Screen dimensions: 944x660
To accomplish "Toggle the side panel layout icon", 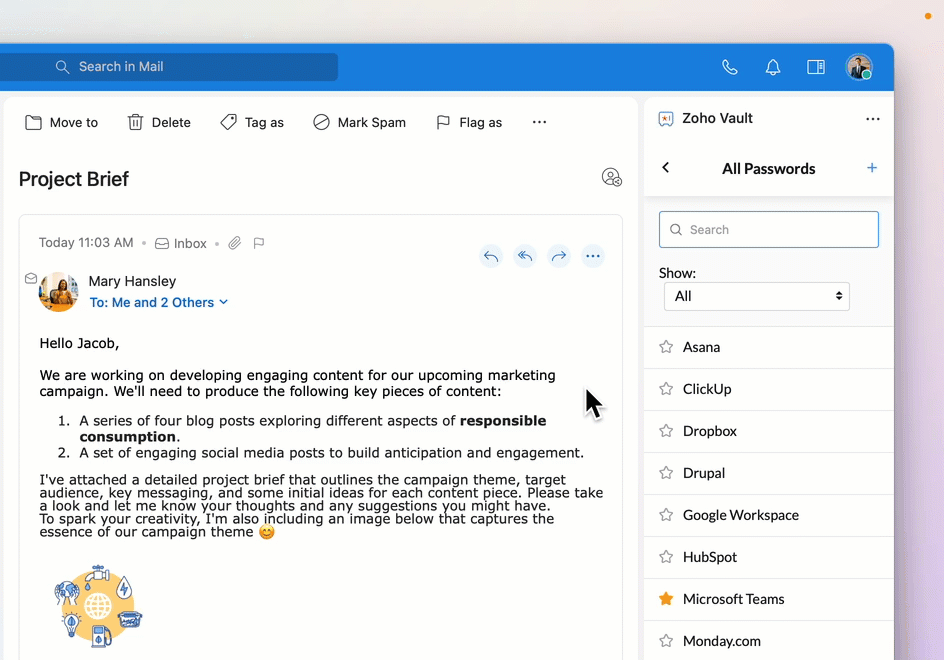I will [816, 67].
